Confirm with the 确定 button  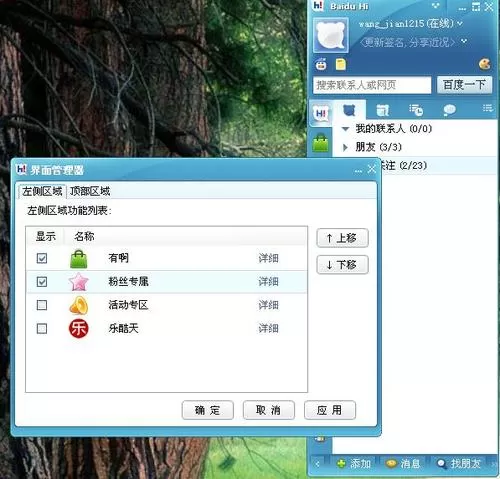[207, 410]
